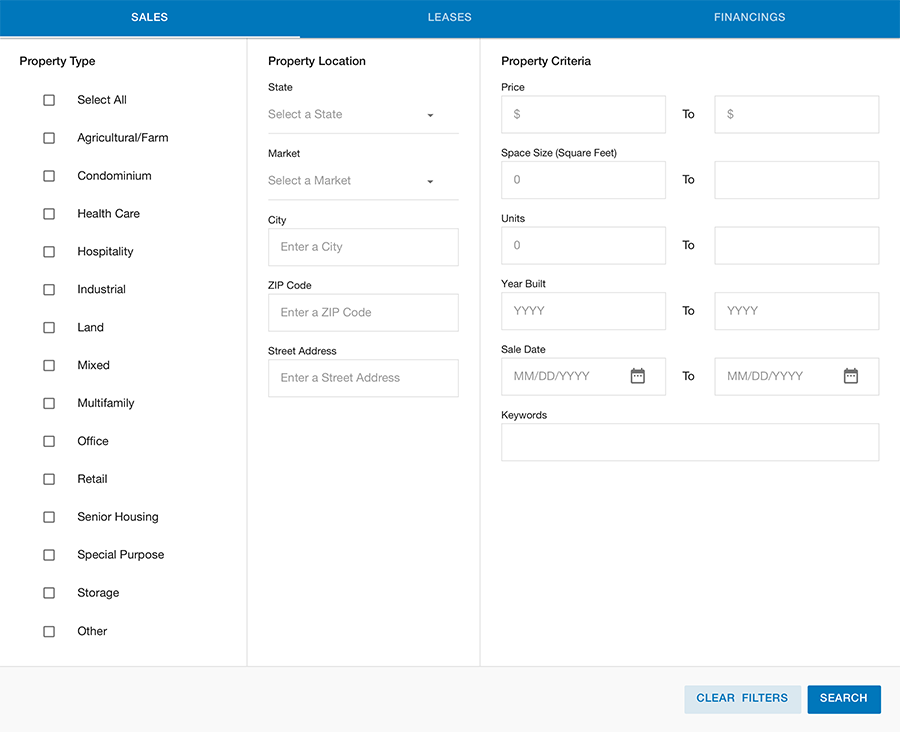
Task: Select the minimum Price input field
Action: (583, 115)
